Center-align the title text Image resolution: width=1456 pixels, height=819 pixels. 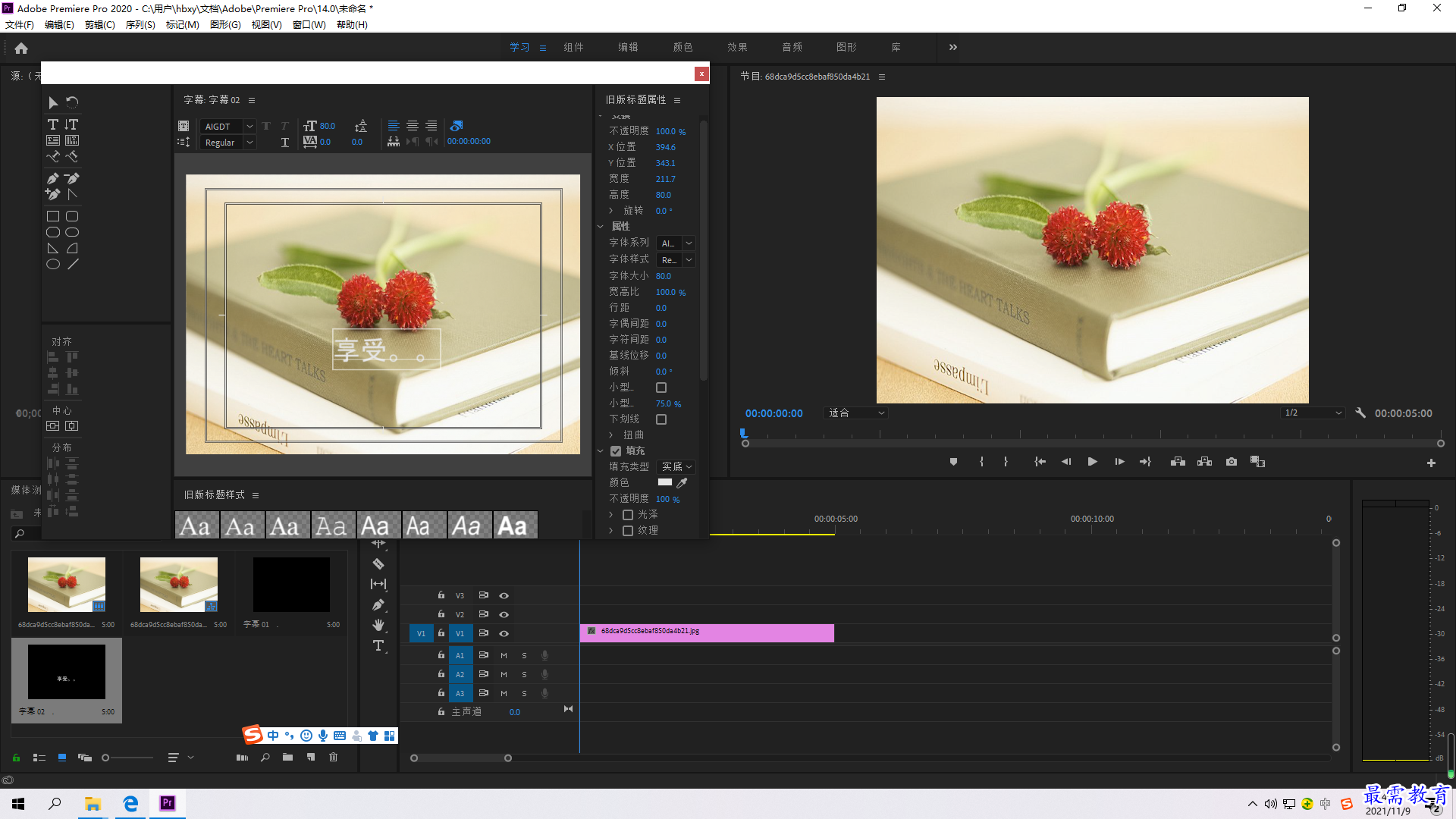(x=413, y=126)
